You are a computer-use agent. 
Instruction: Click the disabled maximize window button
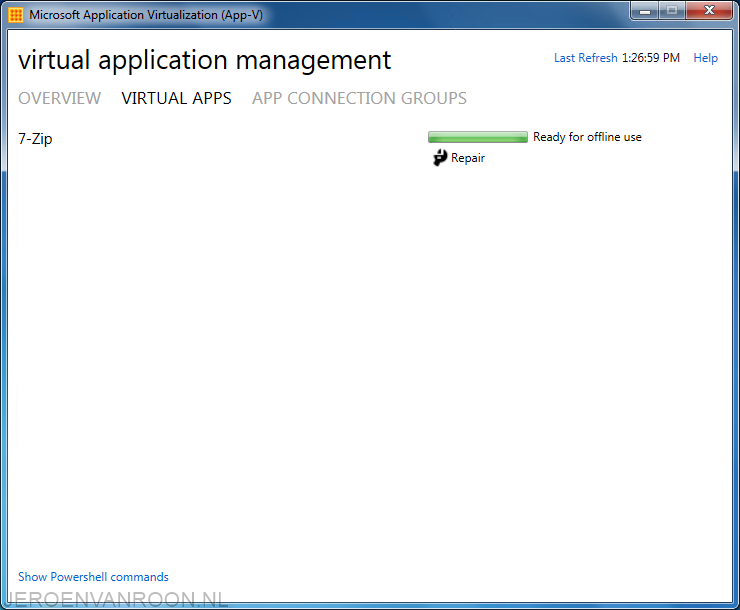672,10
